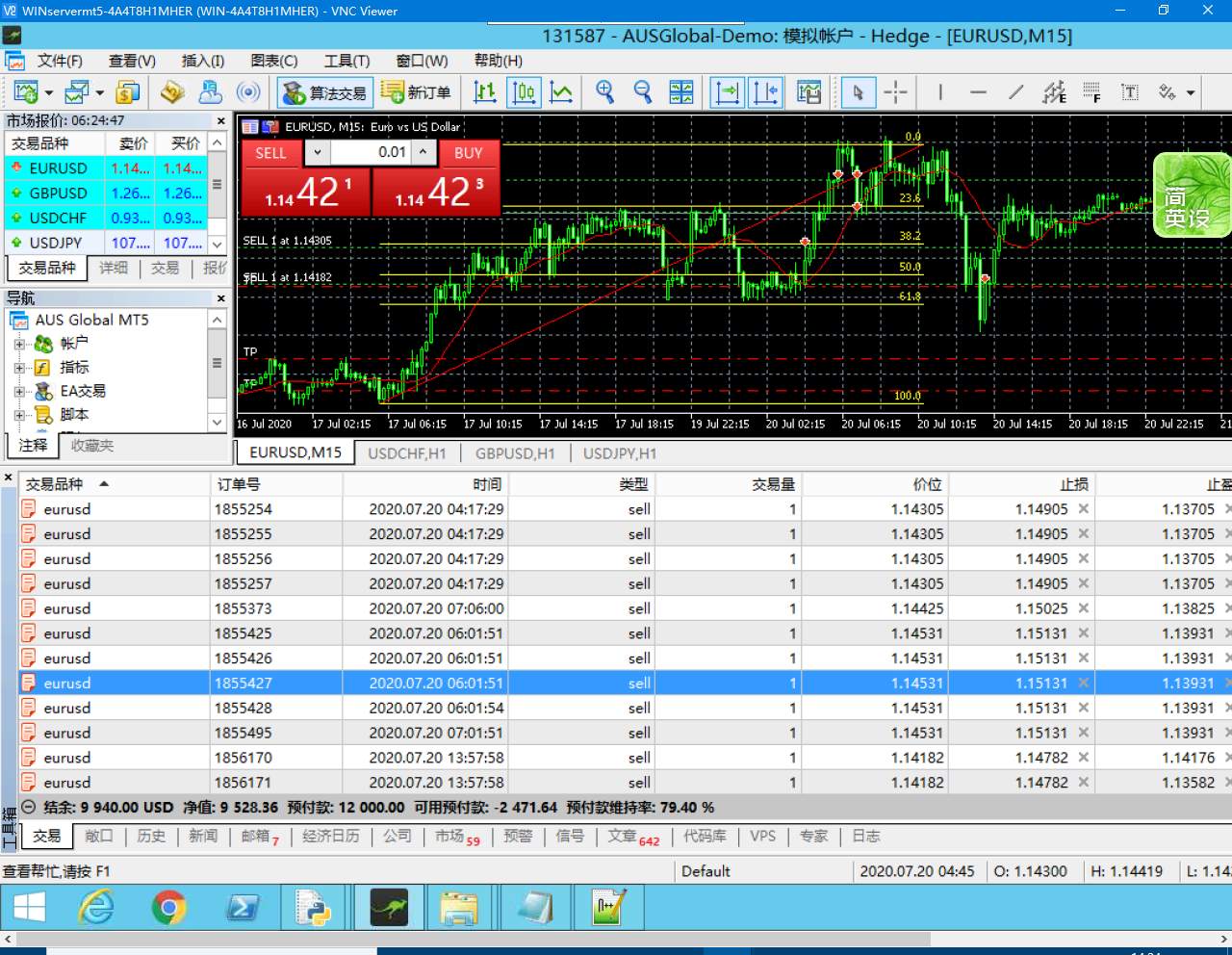Switch to USDJPY,H1 chart tab
Image resolution: width=1232 pixels, height=955 pixels.
coord(620,453)
